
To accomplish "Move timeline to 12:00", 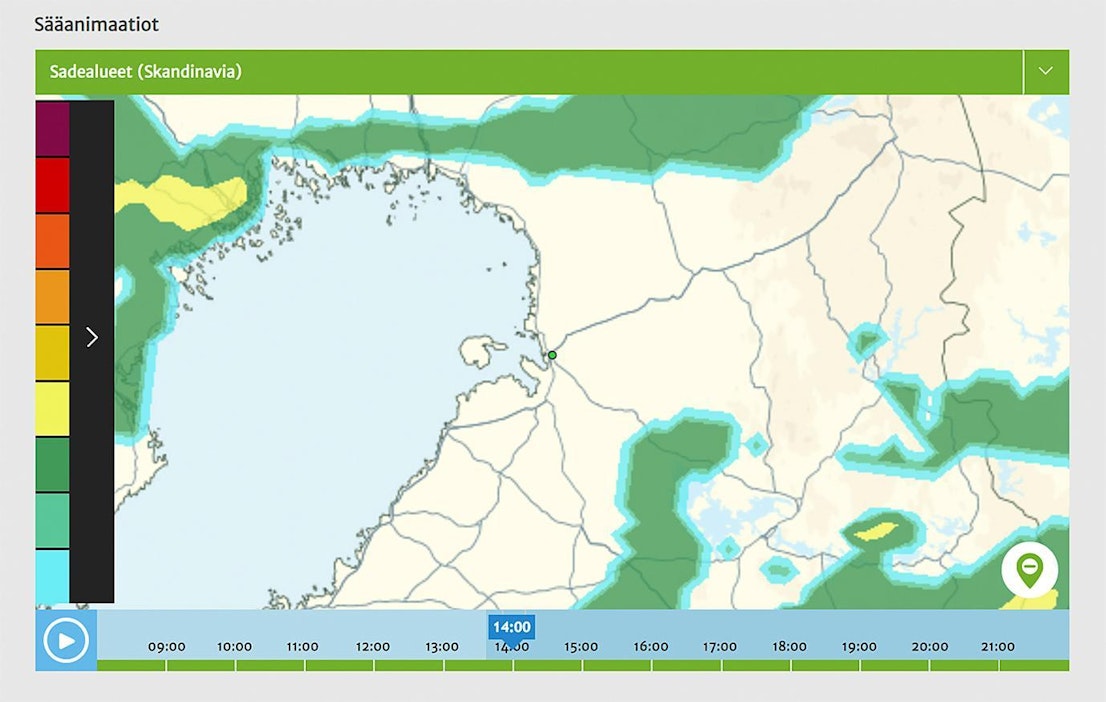I will click(373, 647).
